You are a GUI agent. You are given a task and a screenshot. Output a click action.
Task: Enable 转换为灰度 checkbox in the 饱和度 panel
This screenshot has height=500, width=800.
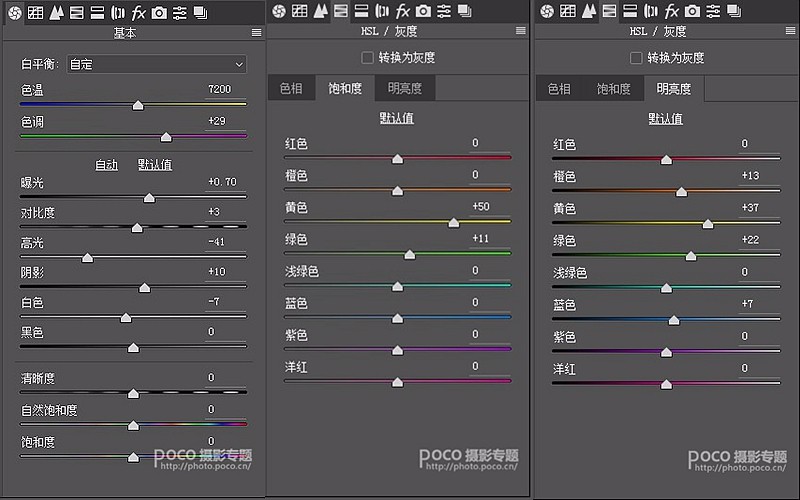pos(367,58)
